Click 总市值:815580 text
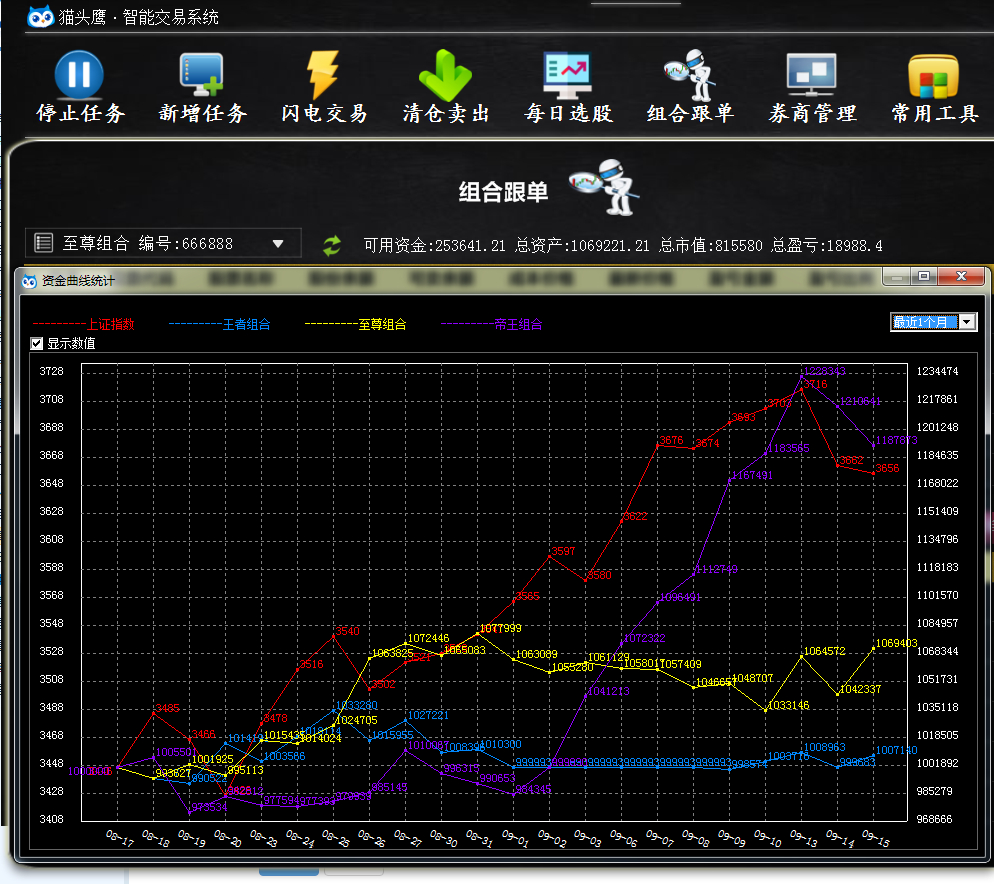Viewport: 994px width, 884px height. [x=710, y=245]
